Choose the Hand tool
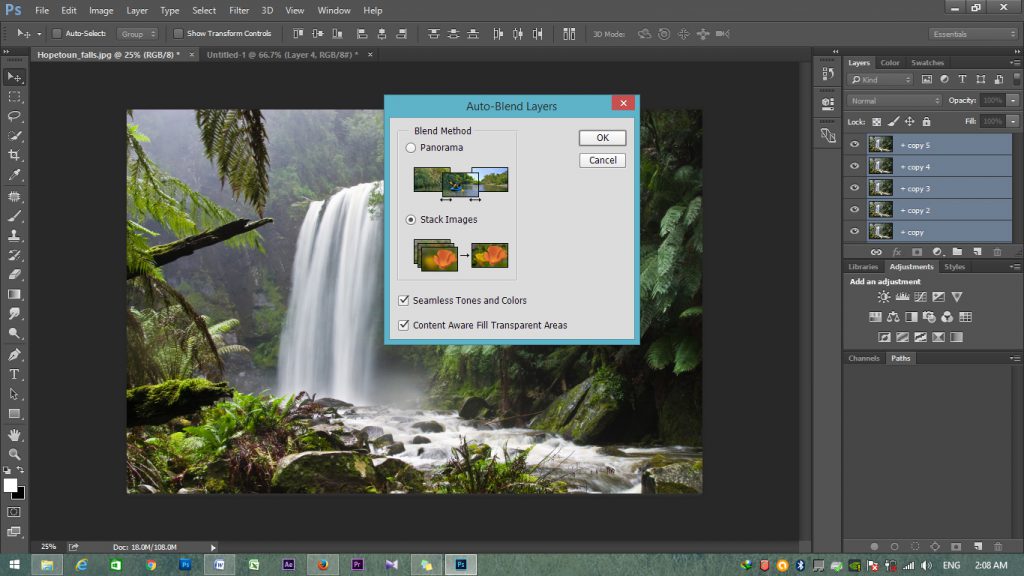Screen dimensions: 1024x576 14,435
